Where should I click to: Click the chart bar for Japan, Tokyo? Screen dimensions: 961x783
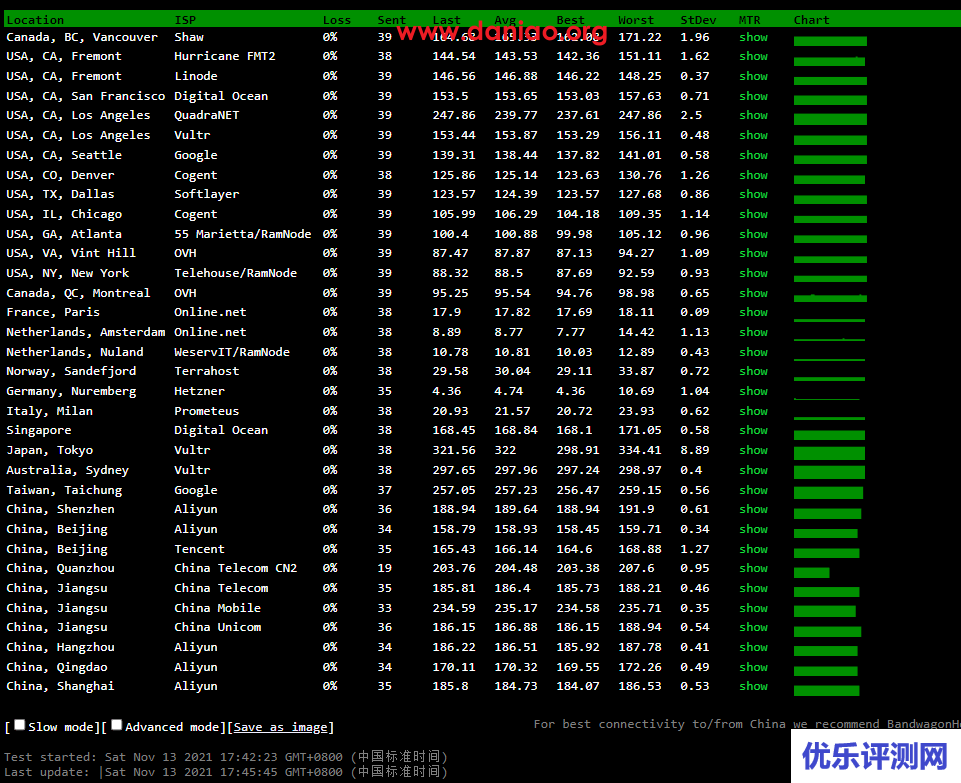click(x=829, y=453)
